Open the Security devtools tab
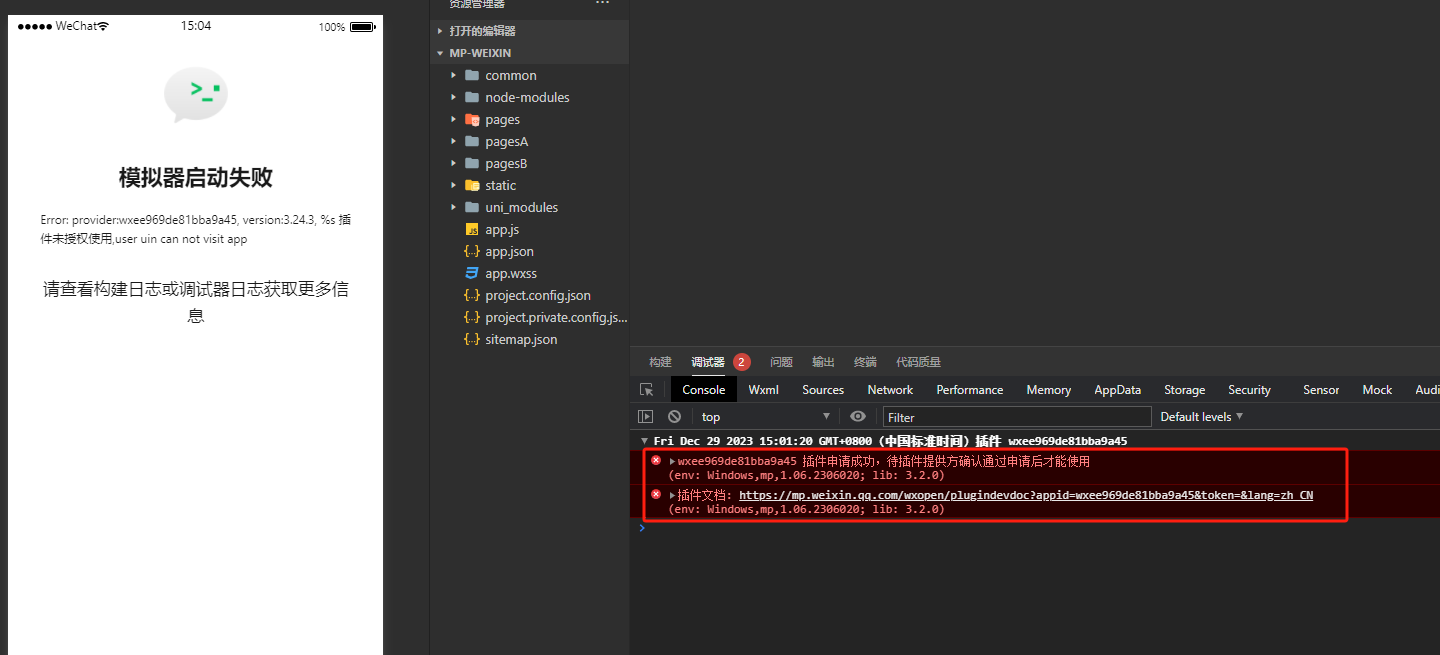This screenshot has width=1440, height=655. click(1250, 390)
